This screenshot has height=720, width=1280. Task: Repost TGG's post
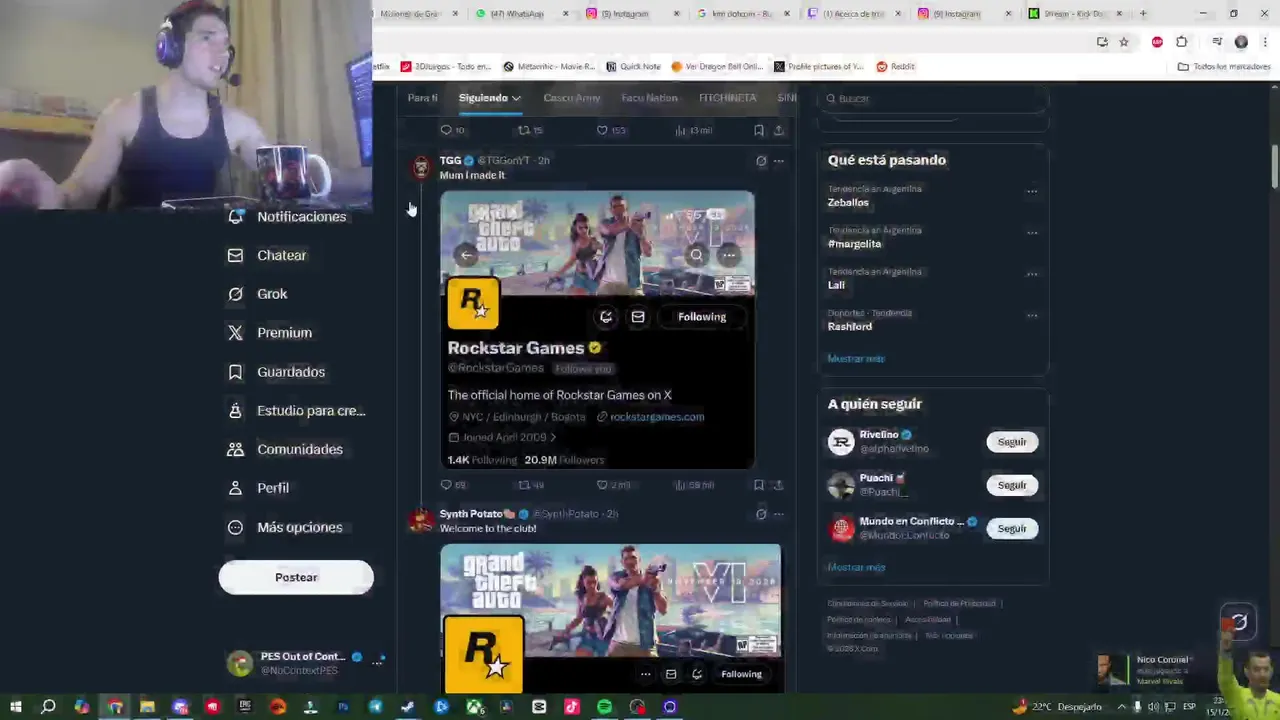tap(530, 485)
